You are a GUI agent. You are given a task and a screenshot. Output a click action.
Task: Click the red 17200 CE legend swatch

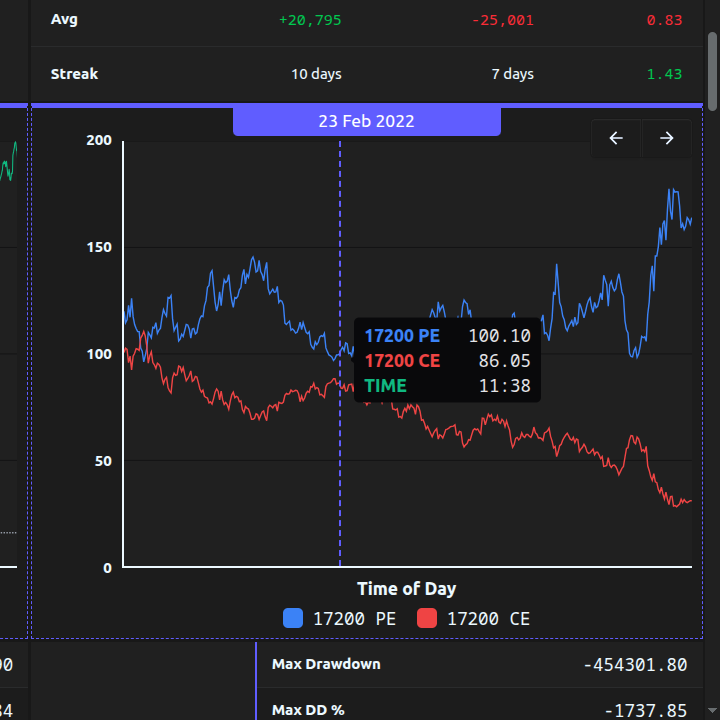coord(427,619)
